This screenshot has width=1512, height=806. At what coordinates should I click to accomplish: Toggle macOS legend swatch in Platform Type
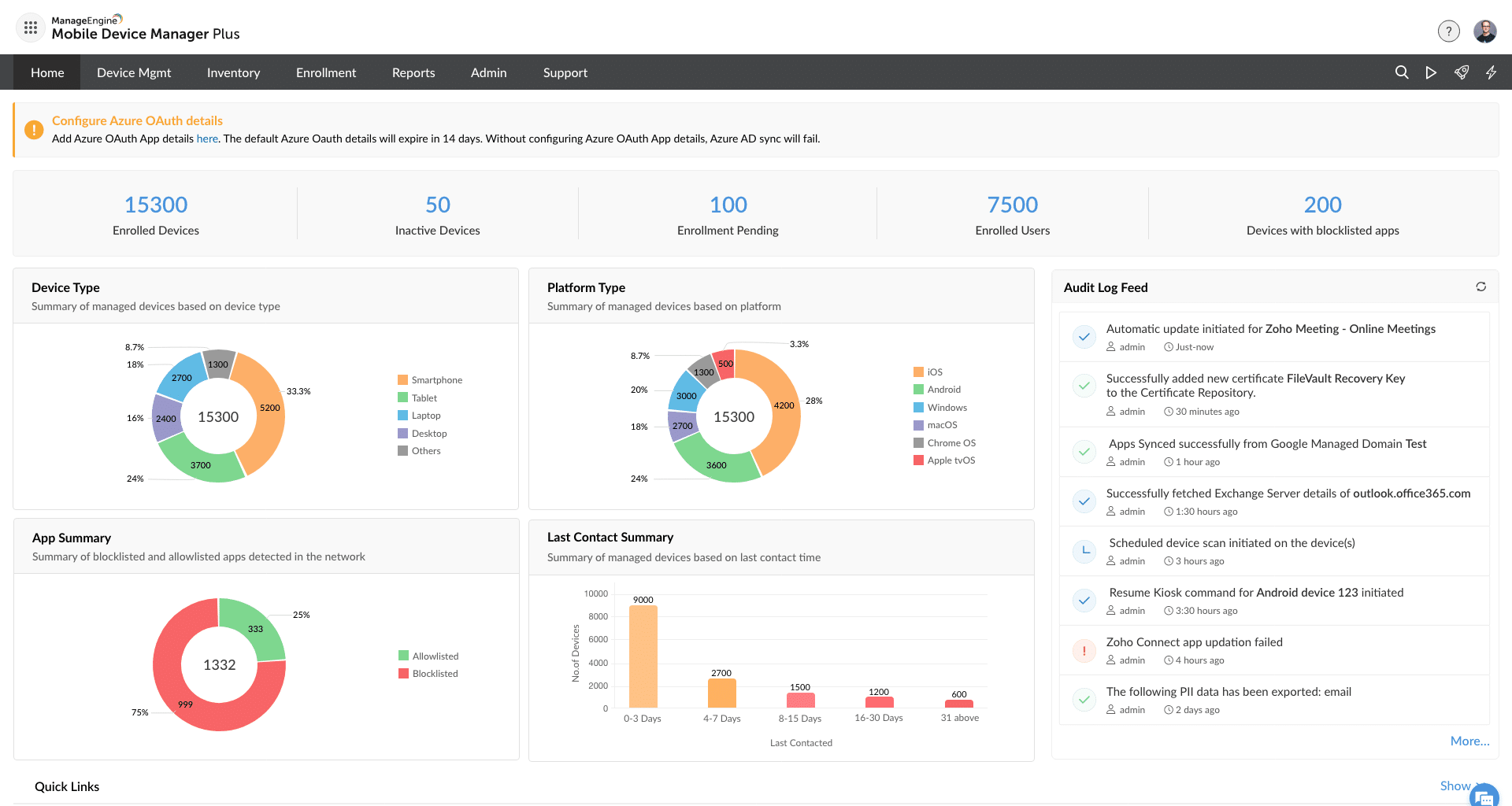[x=918, y=424]
